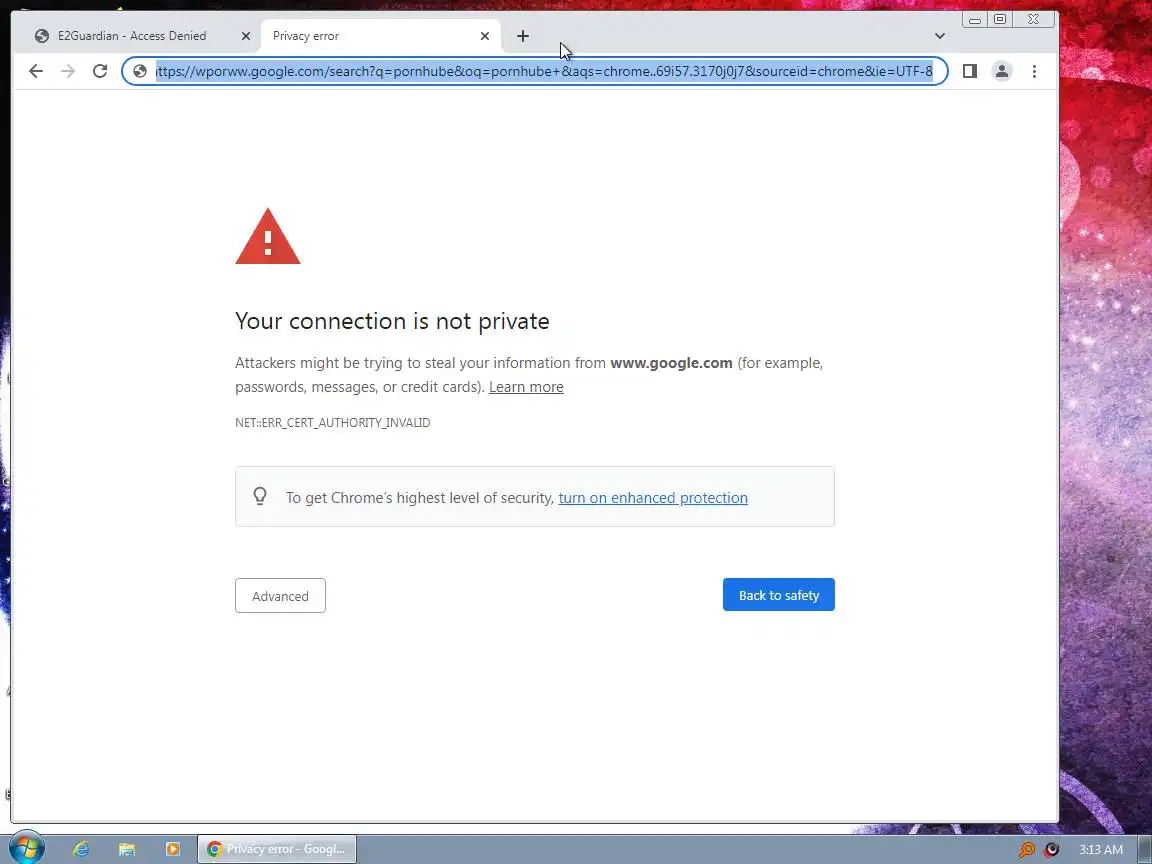Screen dimensions: 1152x864
Task: Launch Internet Explorer from taskbar
Action: pos(81,849)
